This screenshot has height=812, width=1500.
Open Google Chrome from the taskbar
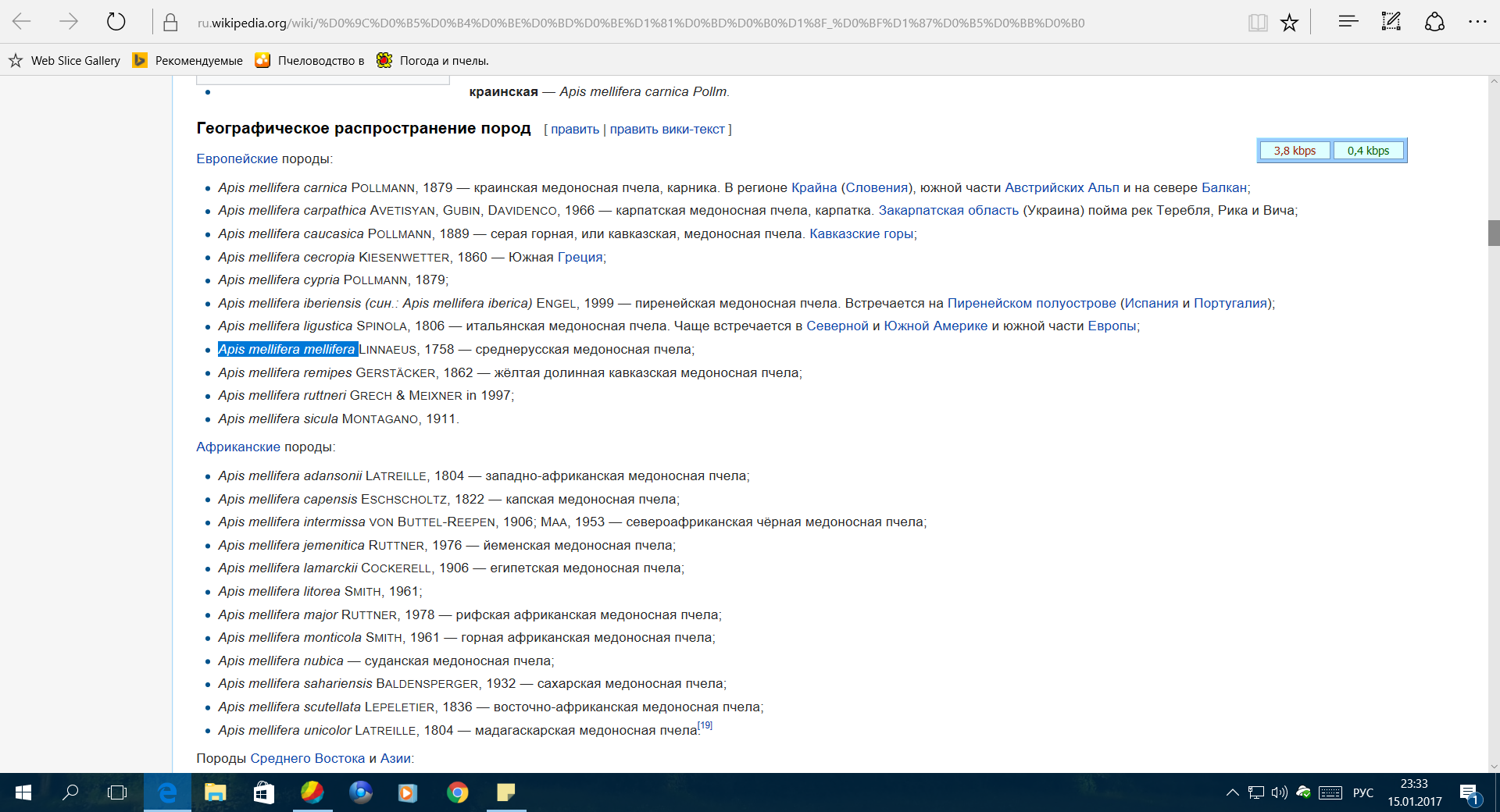[x=457, y=793]
